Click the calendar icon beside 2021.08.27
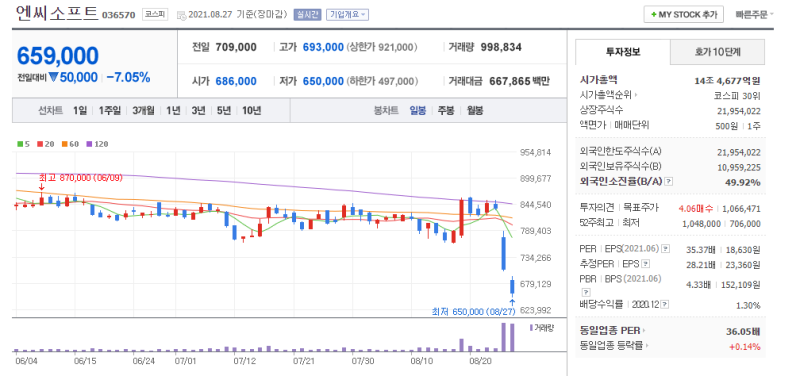Viewport: 800px width, 376px height. pos(182,15)
